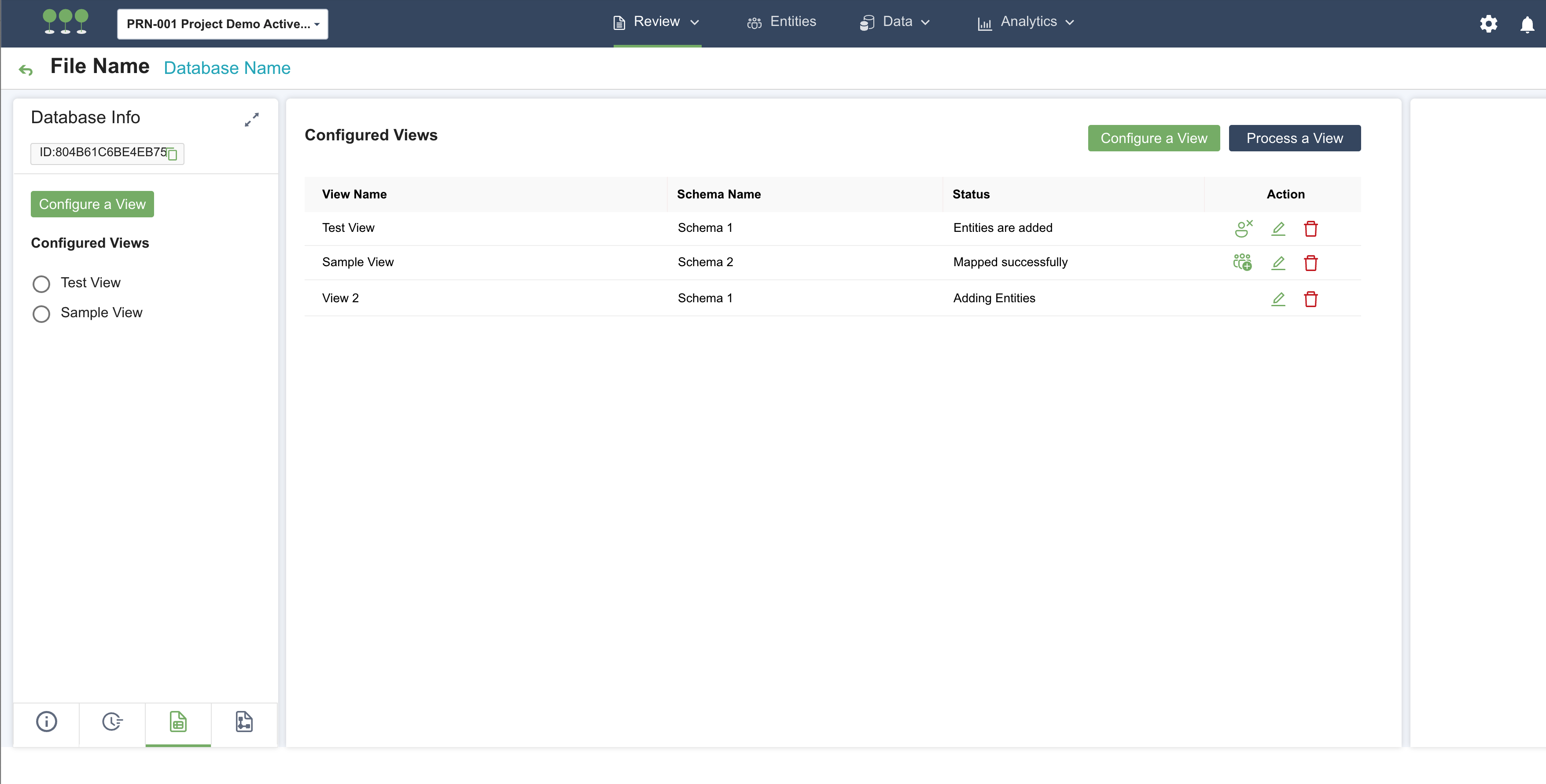Select the spreadsheet view tab icon

point(178,722)
